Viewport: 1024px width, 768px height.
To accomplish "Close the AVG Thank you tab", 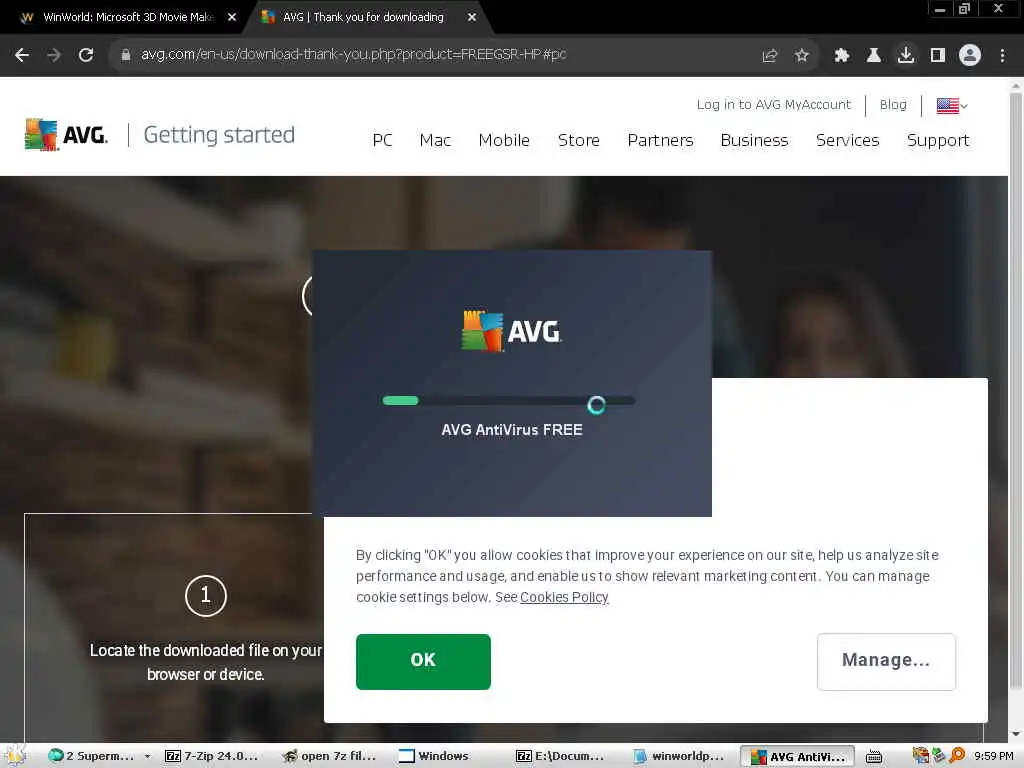I will coord(472,17).
